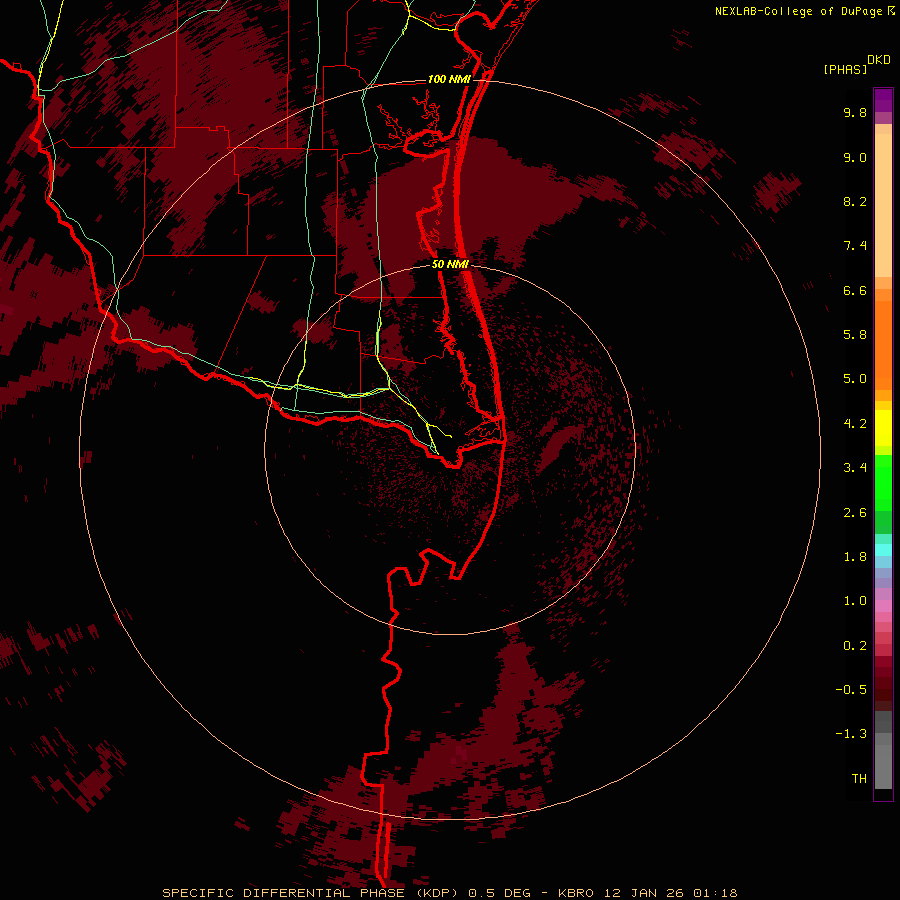Click the 12 JAN 26 date in caption

[x=645, y=893]
